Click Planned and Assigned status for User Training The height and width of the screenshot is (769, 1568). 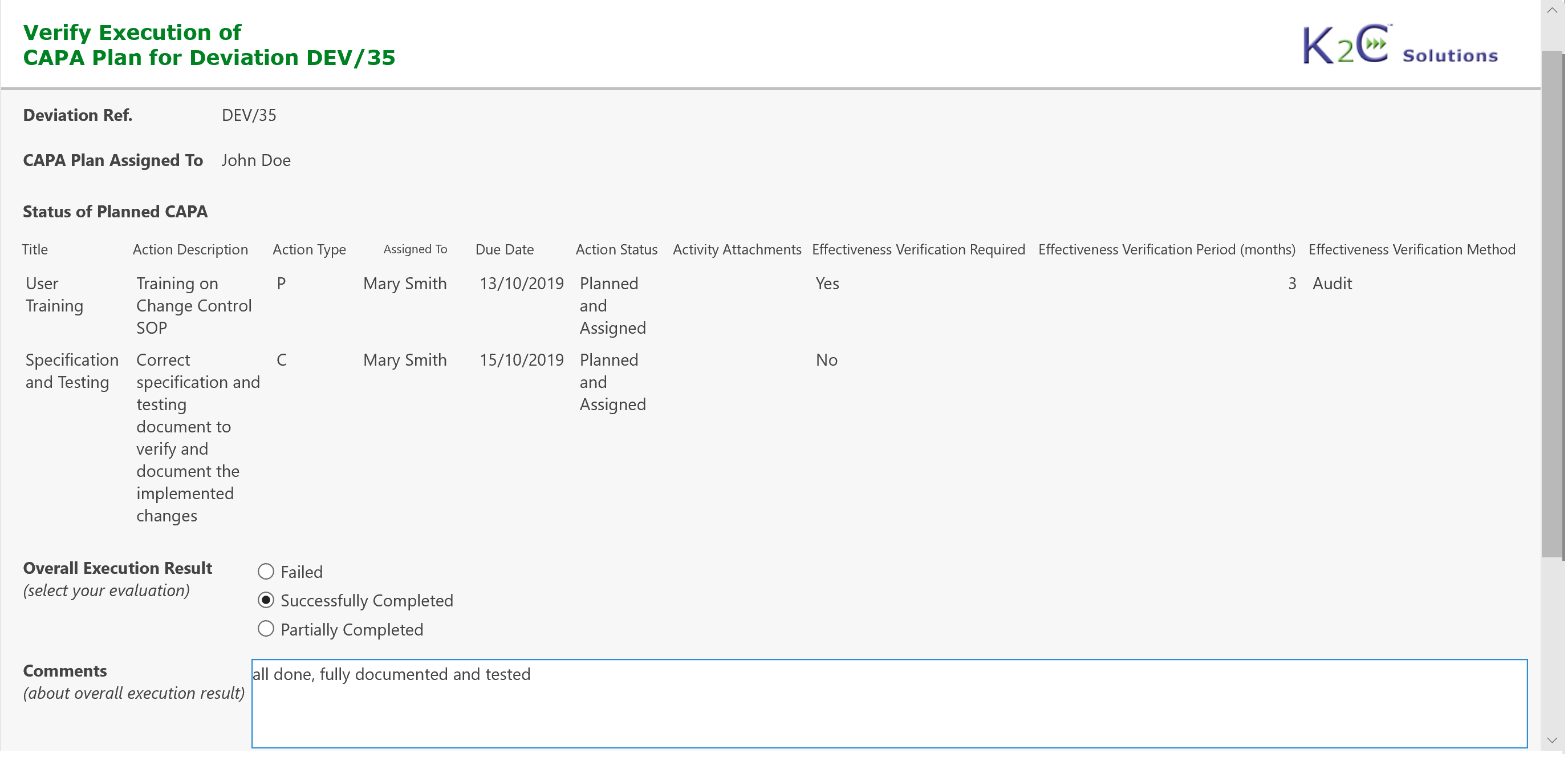612,306
